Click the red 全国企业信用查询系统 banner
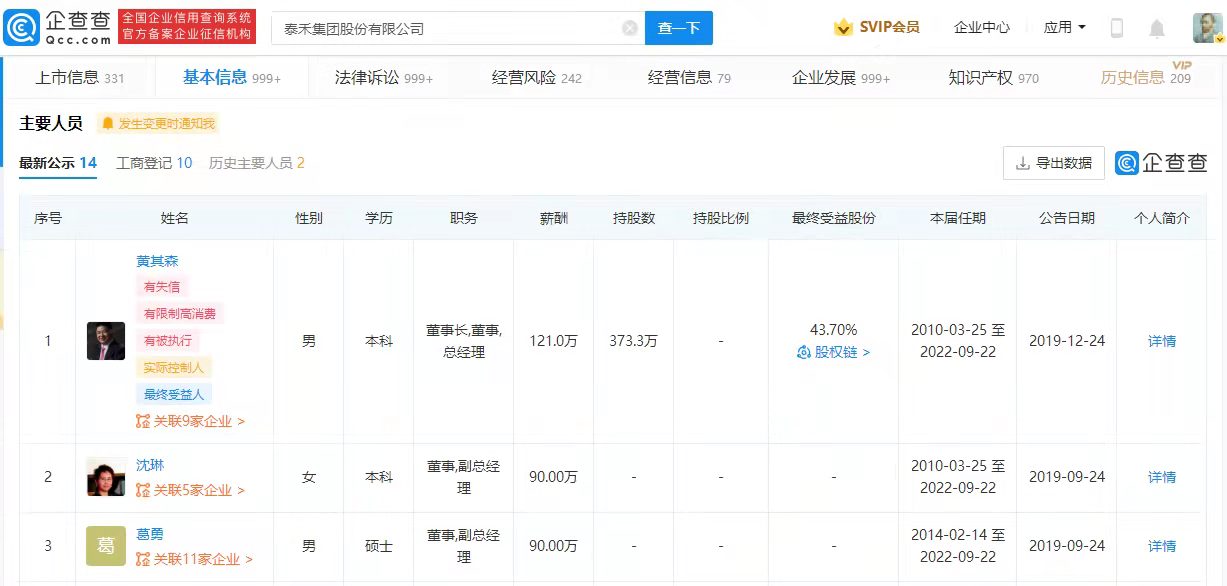This screenshot has width=1227, height=586. [x=187, y=28]
